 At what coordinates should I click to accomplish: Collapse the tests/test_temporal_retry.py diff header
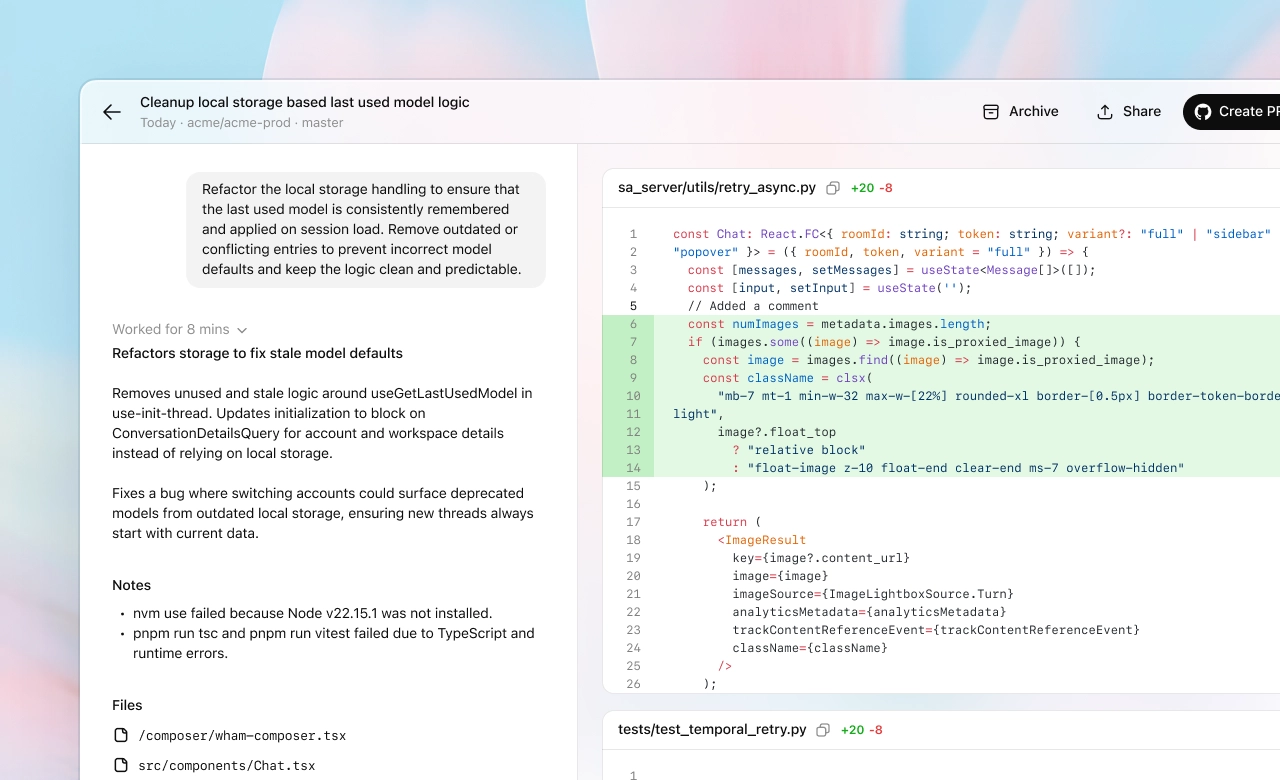[711, 729]
